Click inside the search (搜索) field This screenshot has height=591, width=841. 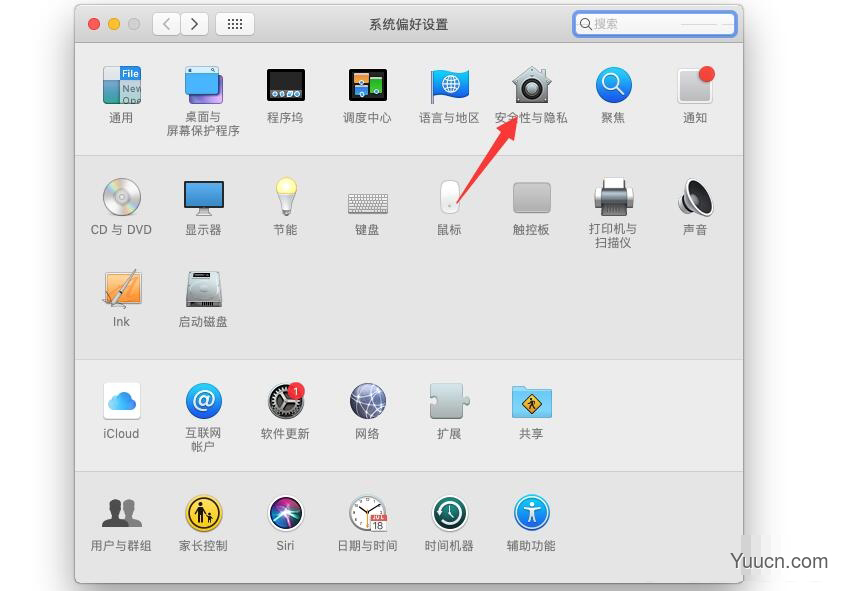pyautogui.click(x=655, y=23)
